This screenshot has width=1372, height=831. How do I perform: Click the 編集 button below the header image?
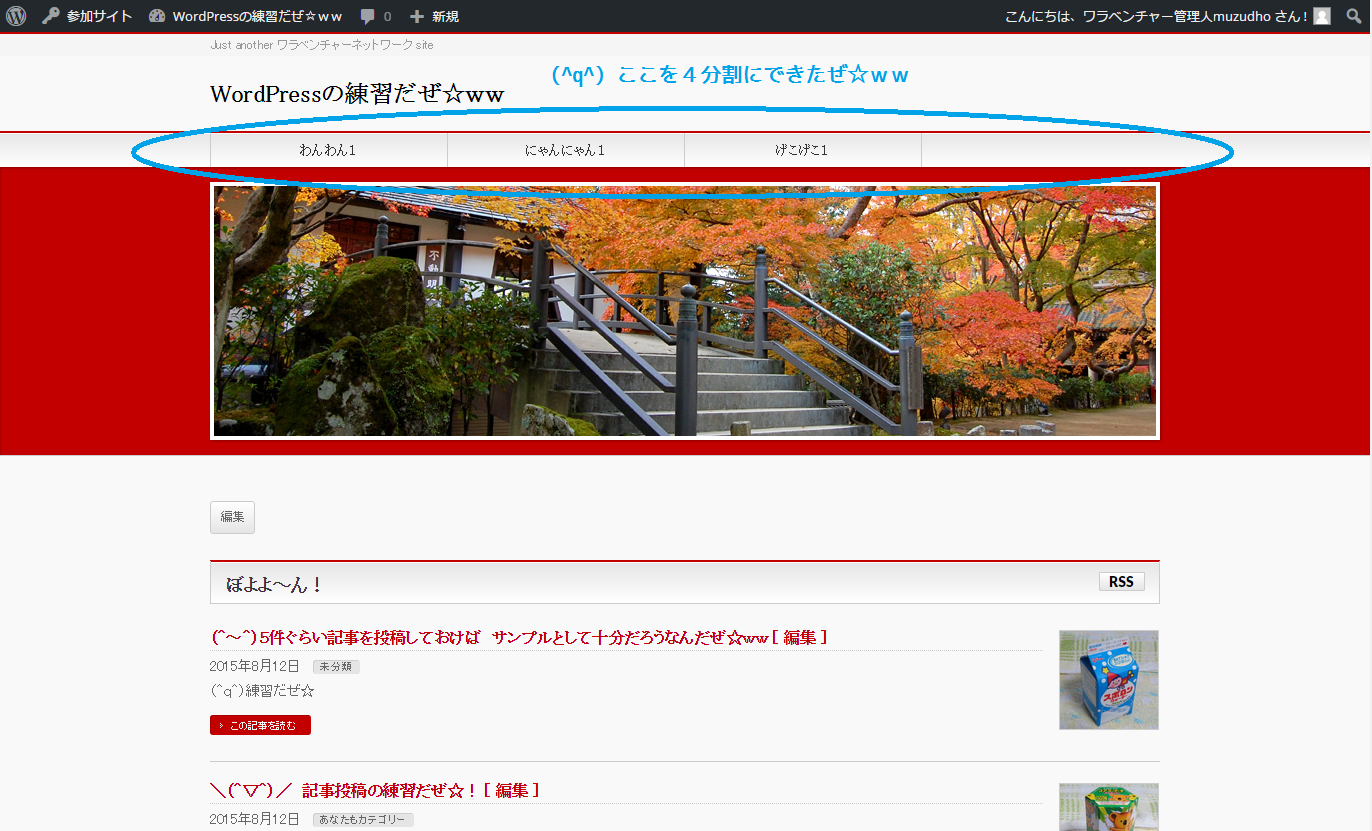pos(232,517)
